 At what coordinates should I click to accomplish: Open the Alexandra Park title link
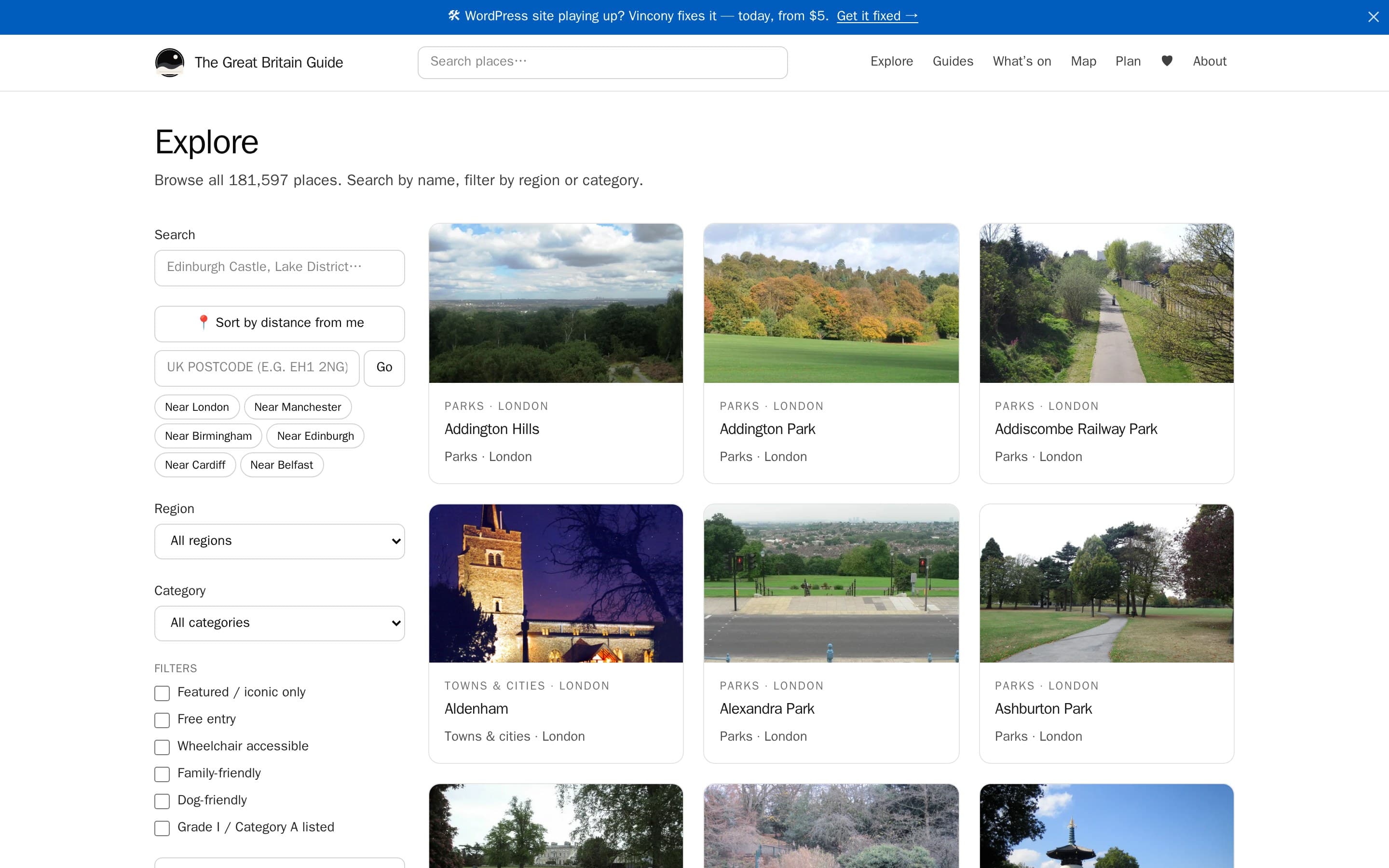pos(767,709)
